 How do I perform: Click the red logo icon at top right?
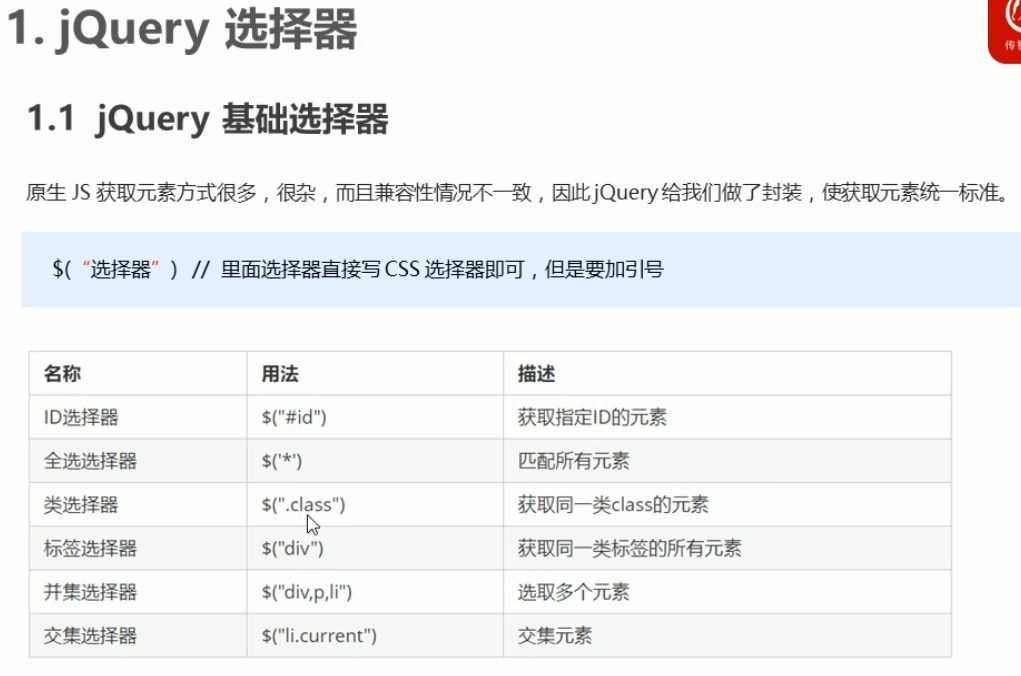(x=1005, y=31)
